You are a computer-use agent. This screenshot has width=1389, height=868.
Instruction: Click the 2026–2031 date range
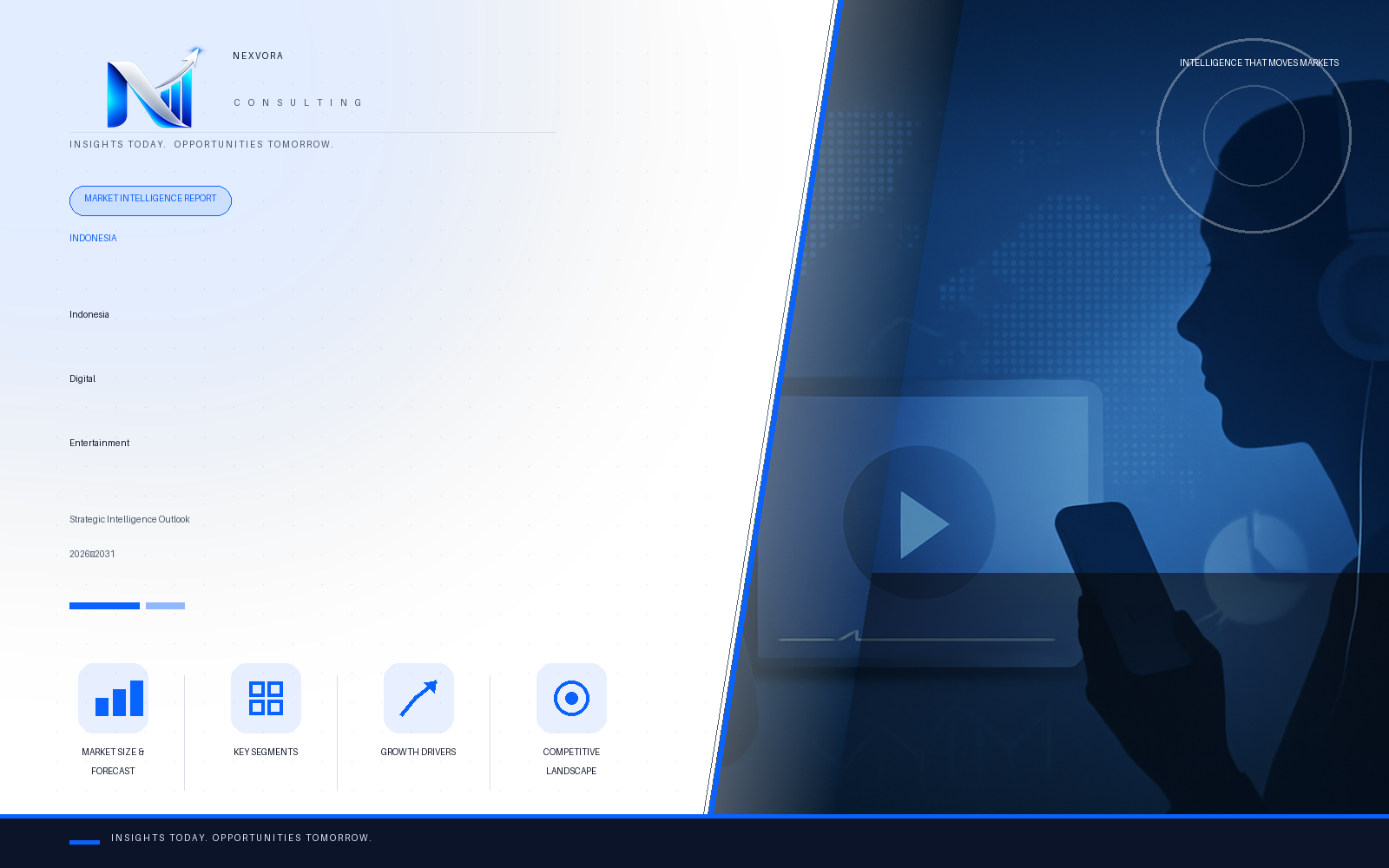click(x=92, y=554)
